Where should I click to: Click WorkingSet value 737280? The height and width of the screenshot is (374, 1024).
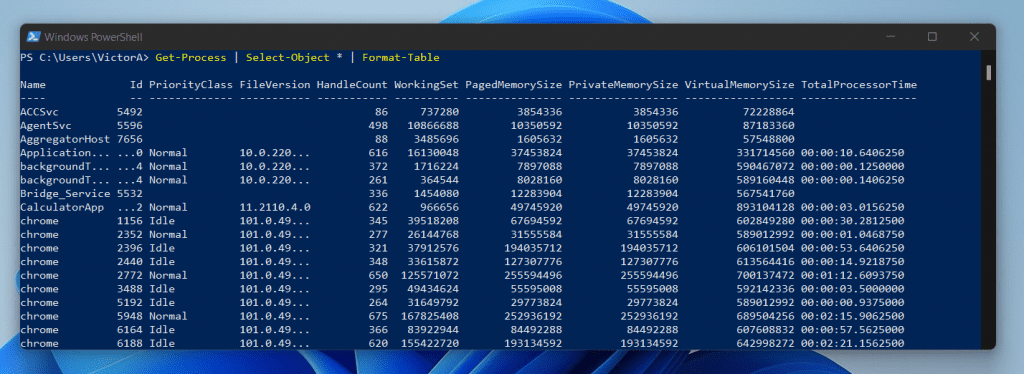440,112
